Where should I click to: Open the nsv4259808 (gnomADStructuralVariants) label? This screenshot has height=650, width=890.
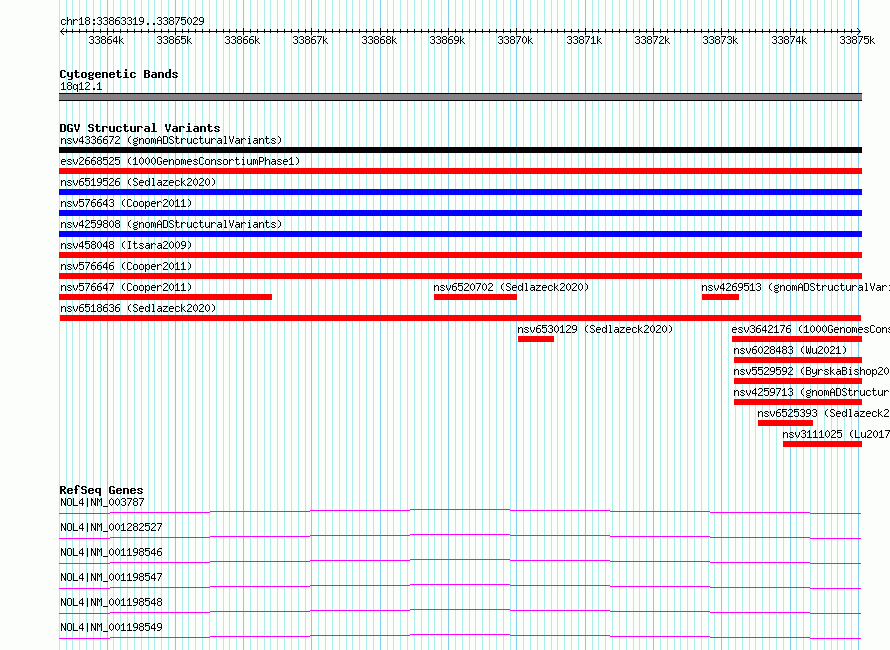171,224
